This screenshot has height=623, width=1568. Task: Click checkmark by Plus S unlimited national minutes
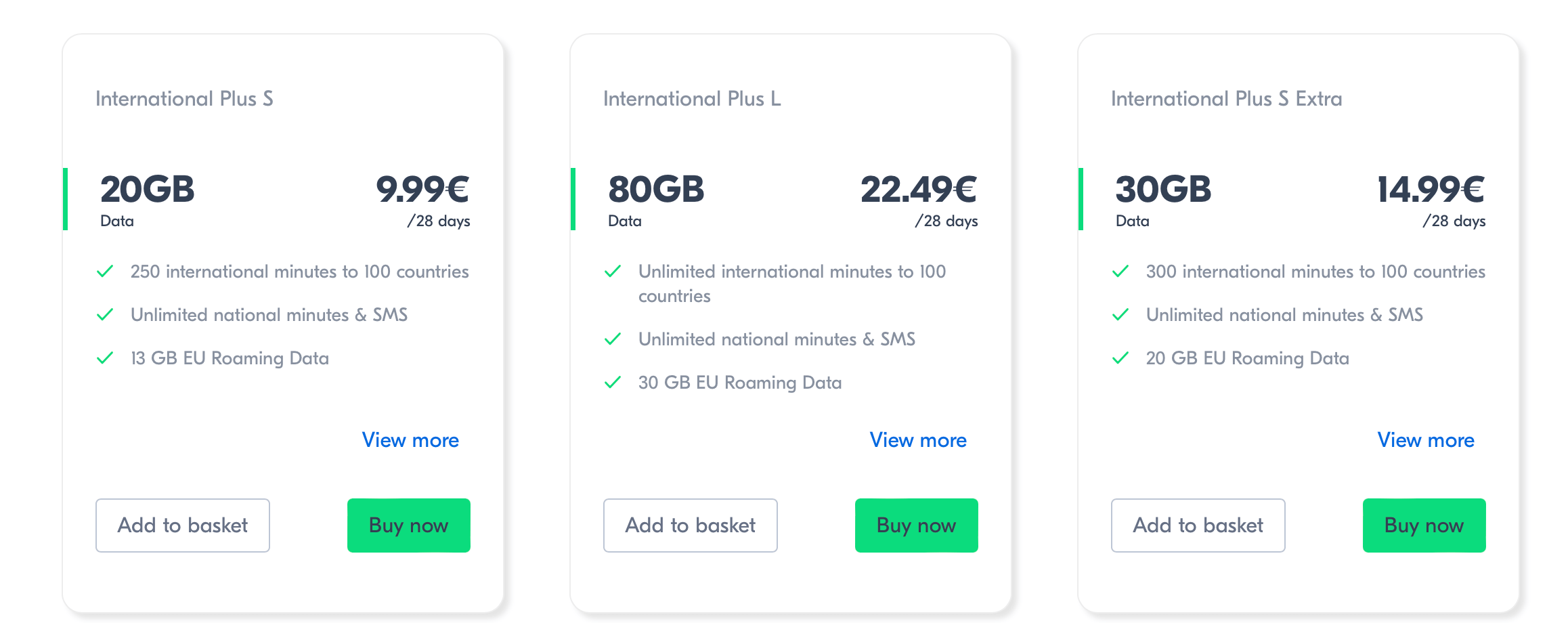click(105, 315)
